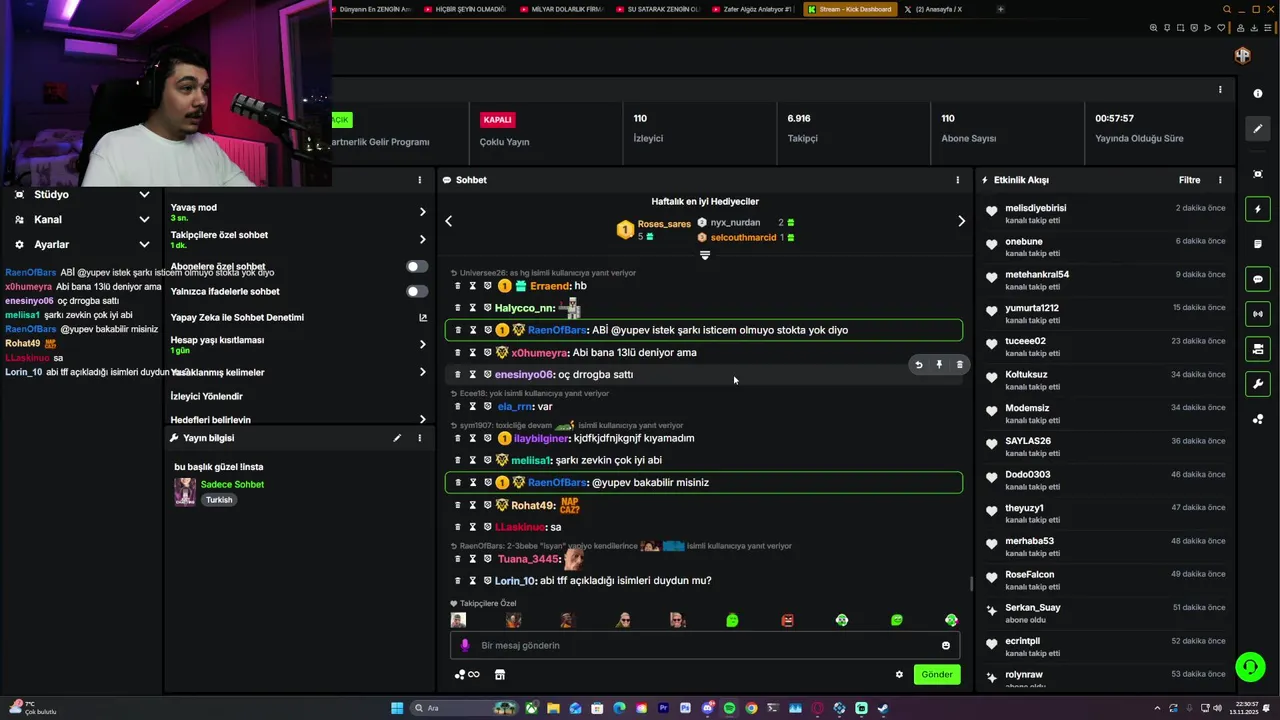The width and height of the screenshot is (1280, 720).
Task: Edit stream info with pencil icon
Action: pyautogui.click(x=397, y=438)
